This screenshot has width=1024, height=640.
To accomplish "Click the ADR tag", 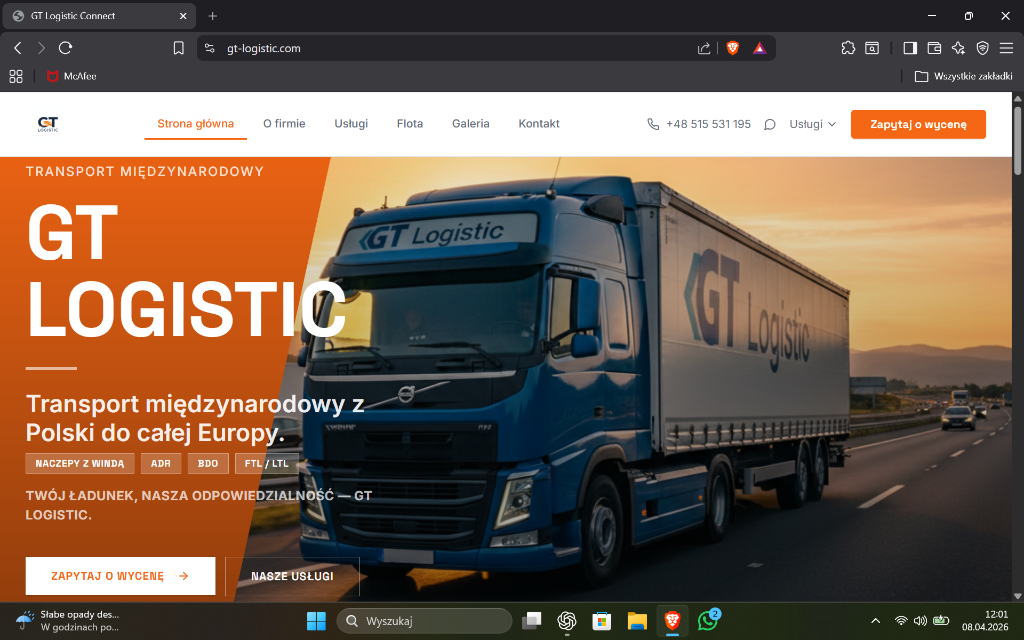I will pyautogui.click(x=161, y=463).
